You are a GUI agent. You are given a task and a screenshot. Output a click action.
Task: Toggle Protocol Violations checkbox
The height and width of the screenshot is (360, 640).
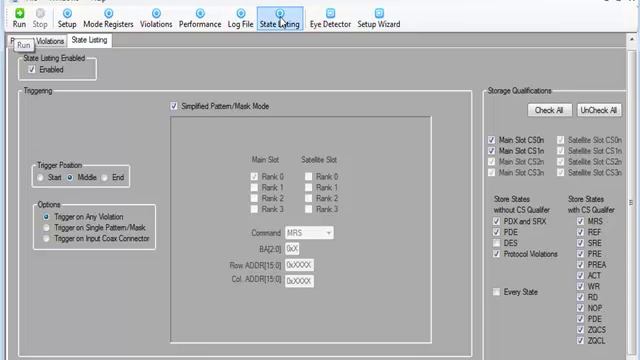[496, 254]
